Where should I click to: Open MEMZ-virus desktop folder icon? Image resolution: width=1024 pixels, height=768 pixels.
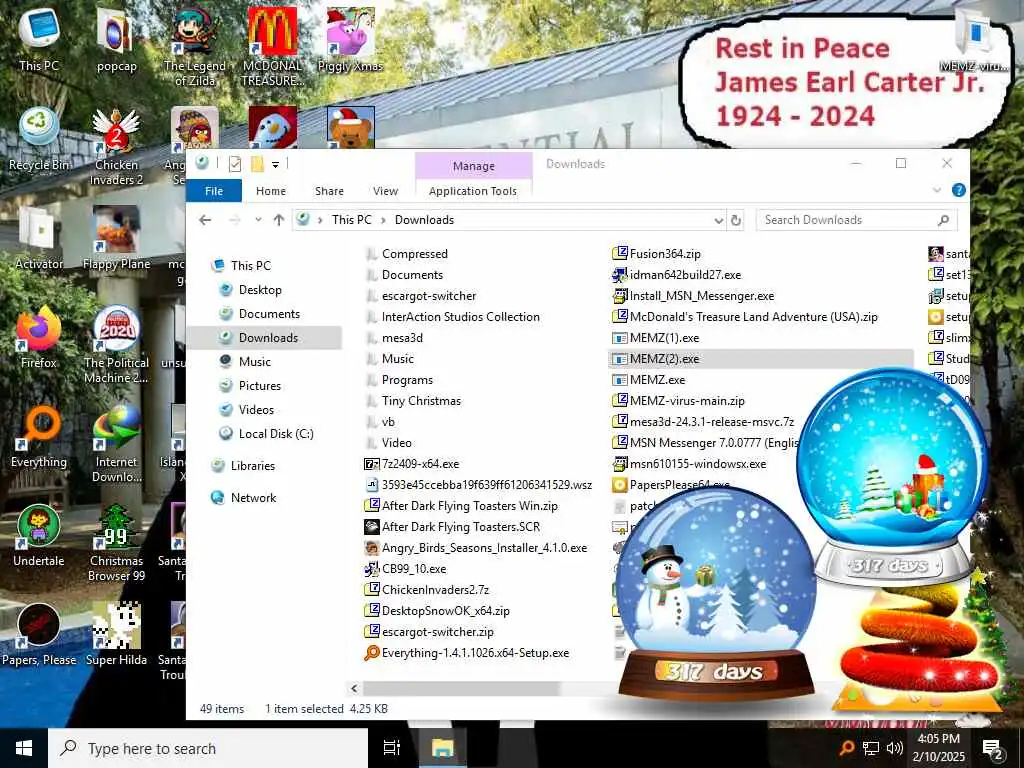(973, 39)
